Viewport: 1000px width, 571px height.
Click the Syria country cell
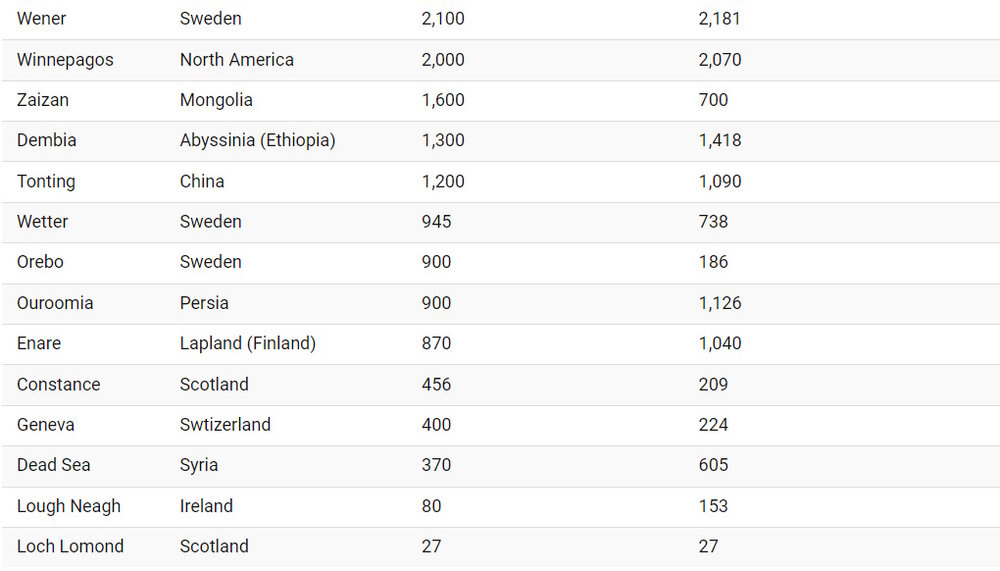point(199,465)
